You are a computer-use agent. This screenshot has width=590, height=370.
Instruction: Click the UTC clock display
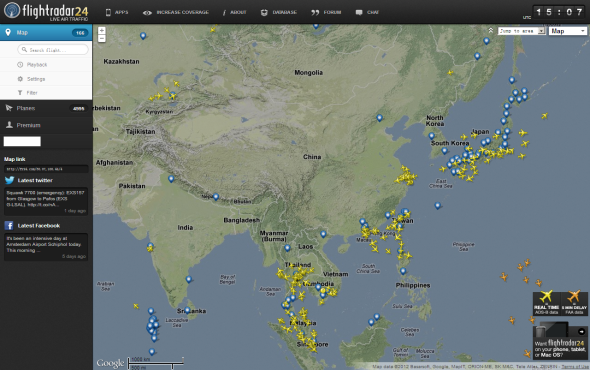tap(559, 12)
